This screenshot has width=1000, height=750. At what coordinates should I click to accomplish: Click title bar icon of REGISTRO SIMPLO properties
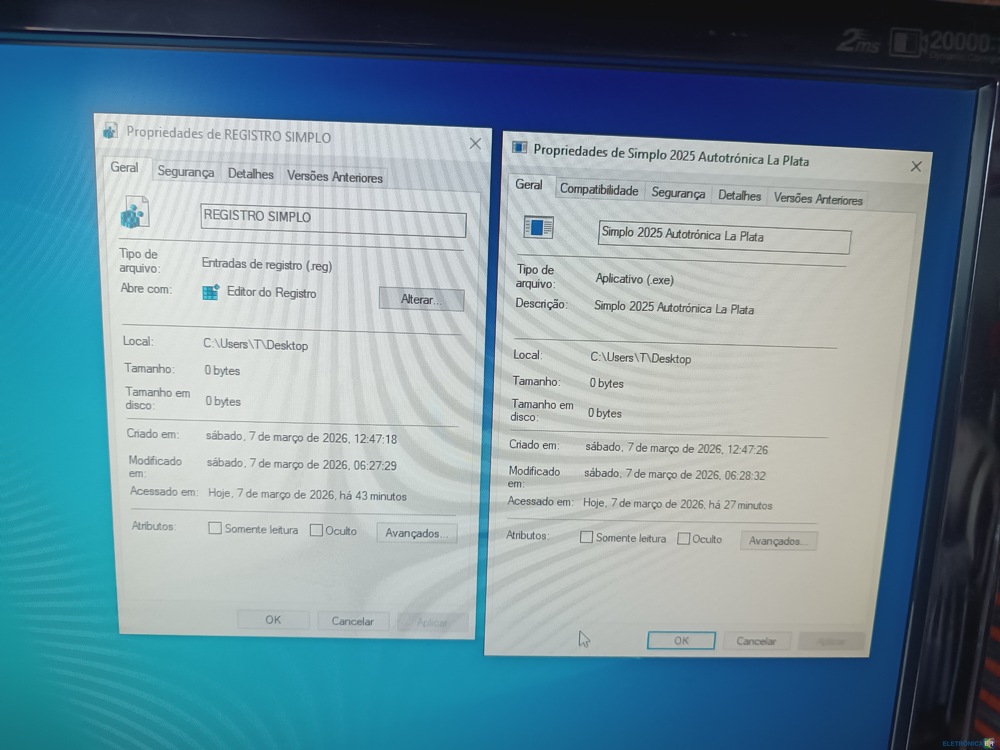tap(110, 131)
